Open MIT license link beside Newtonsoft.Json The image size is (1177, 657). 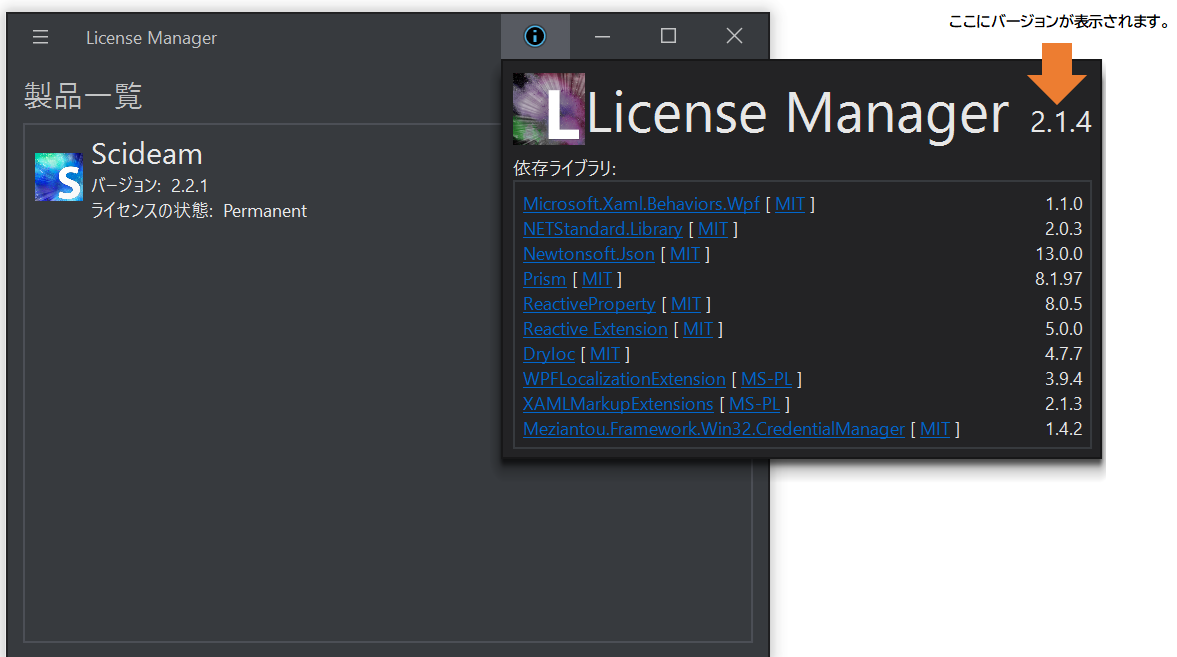coord(685,254)
